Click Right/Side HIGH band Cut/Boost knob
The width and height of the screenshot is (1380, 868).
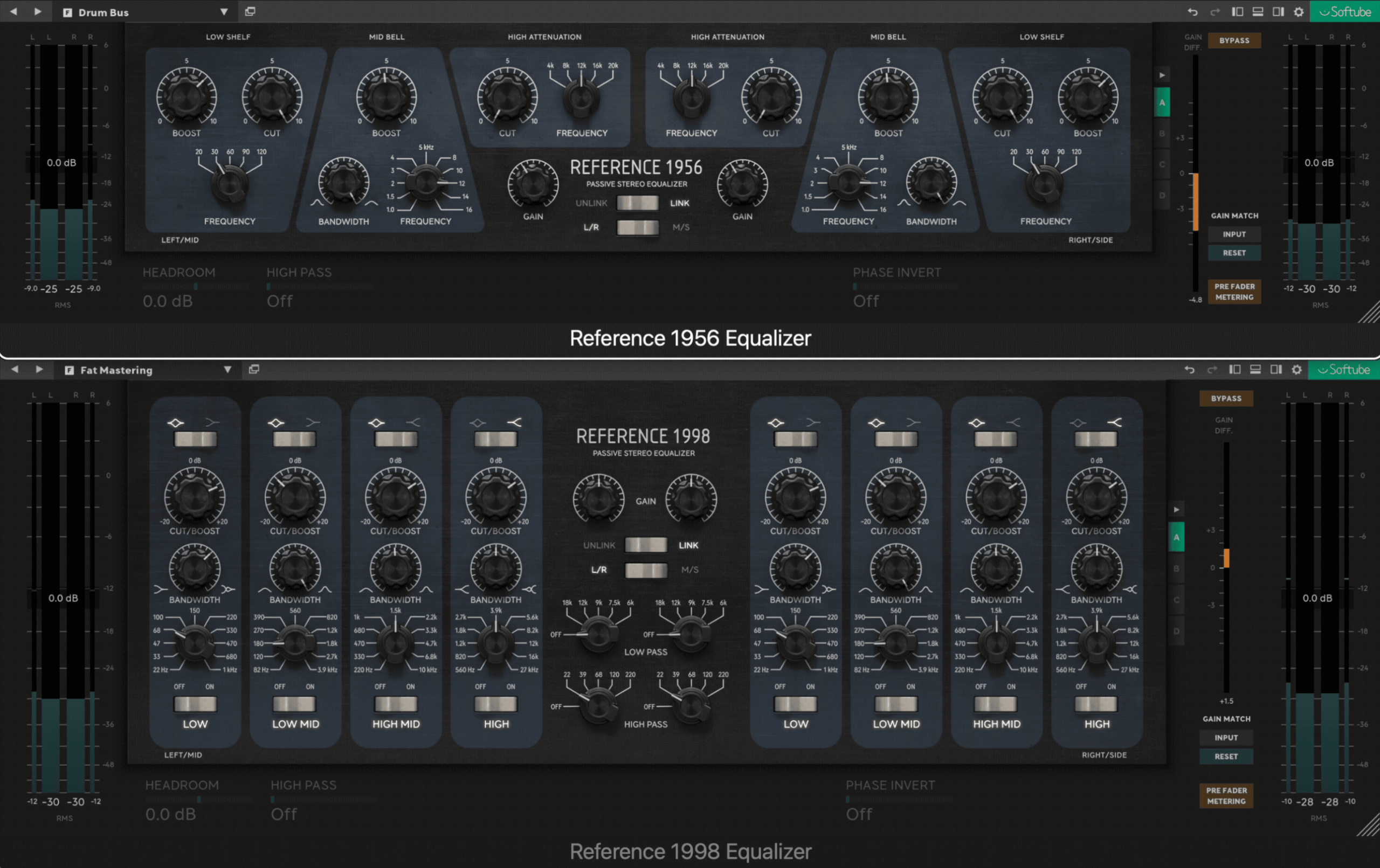tap(1096, 497)
